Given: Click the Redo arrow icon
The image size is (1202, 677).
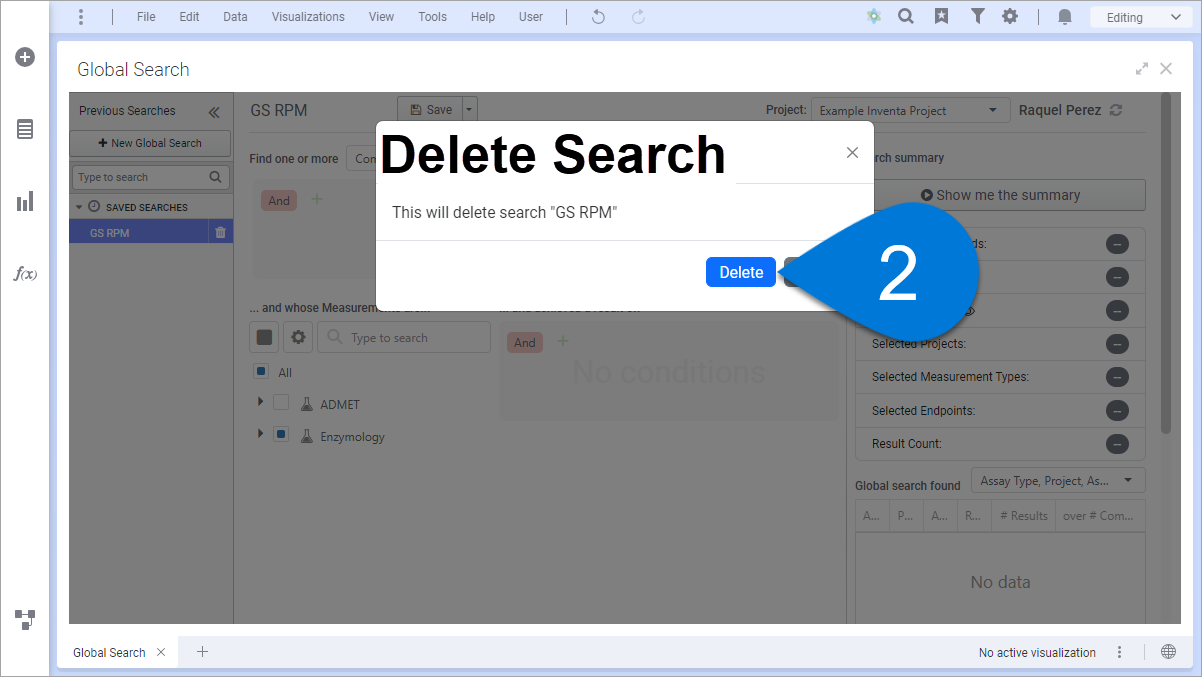Looking at the screenshot, I should click(x=638, y=17).
